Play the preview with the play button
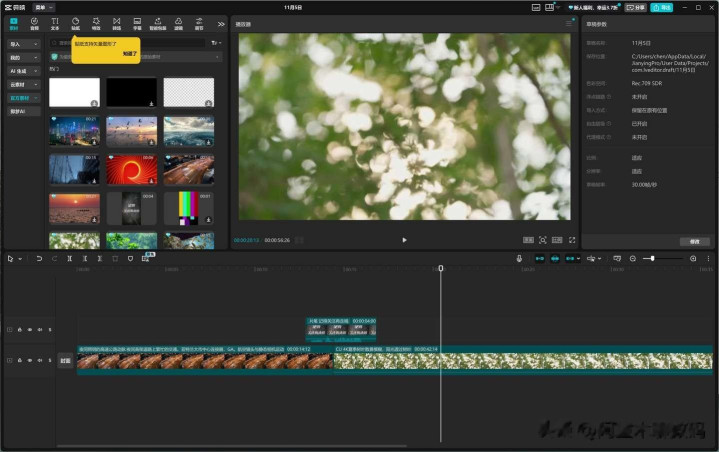 404,240
